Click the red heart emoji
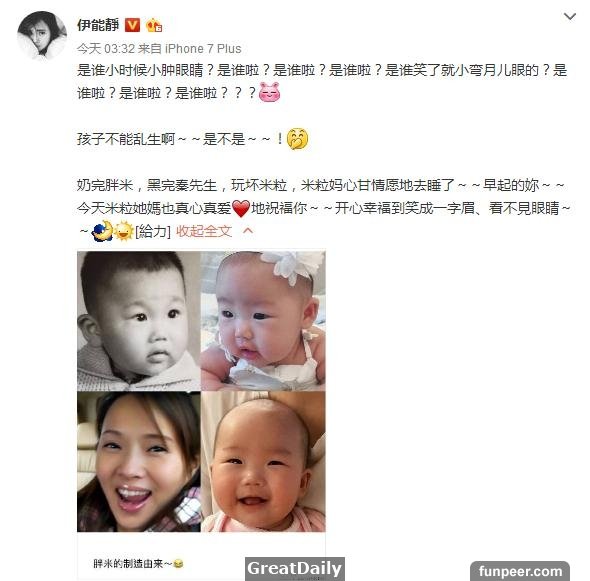590x581 pixels. click(x=241, y=208)
